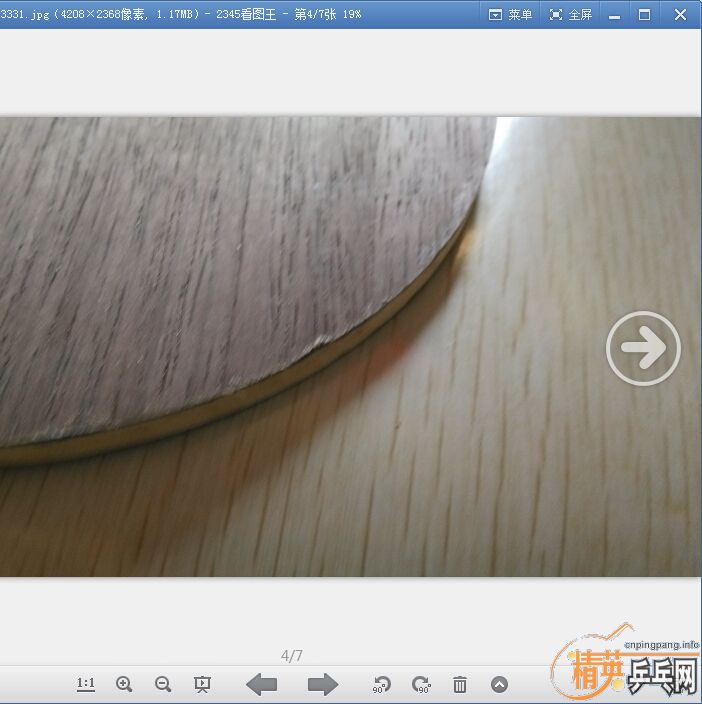This screenshot has height=704, width=702.
Task: Click the title bar filename text
Action: pyautogui.click(x=180, y=14)
